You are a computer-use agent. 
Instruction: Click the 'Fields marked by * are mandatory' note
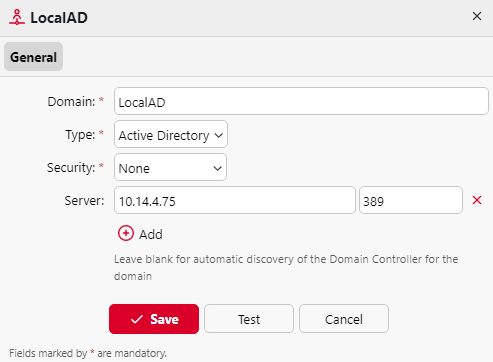[x=88, y=353]
